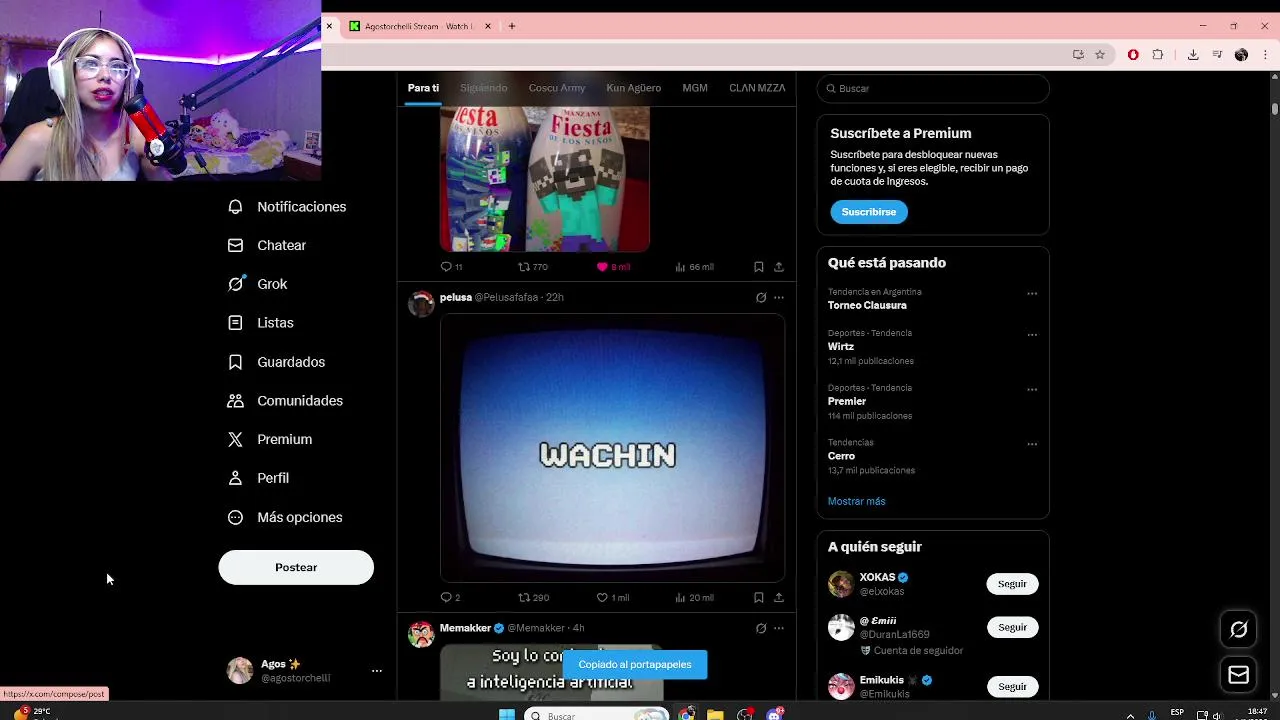The width and height of the screenshot is (1280, 720).
Task: Open a new browser tab
Action: (512, 26)
